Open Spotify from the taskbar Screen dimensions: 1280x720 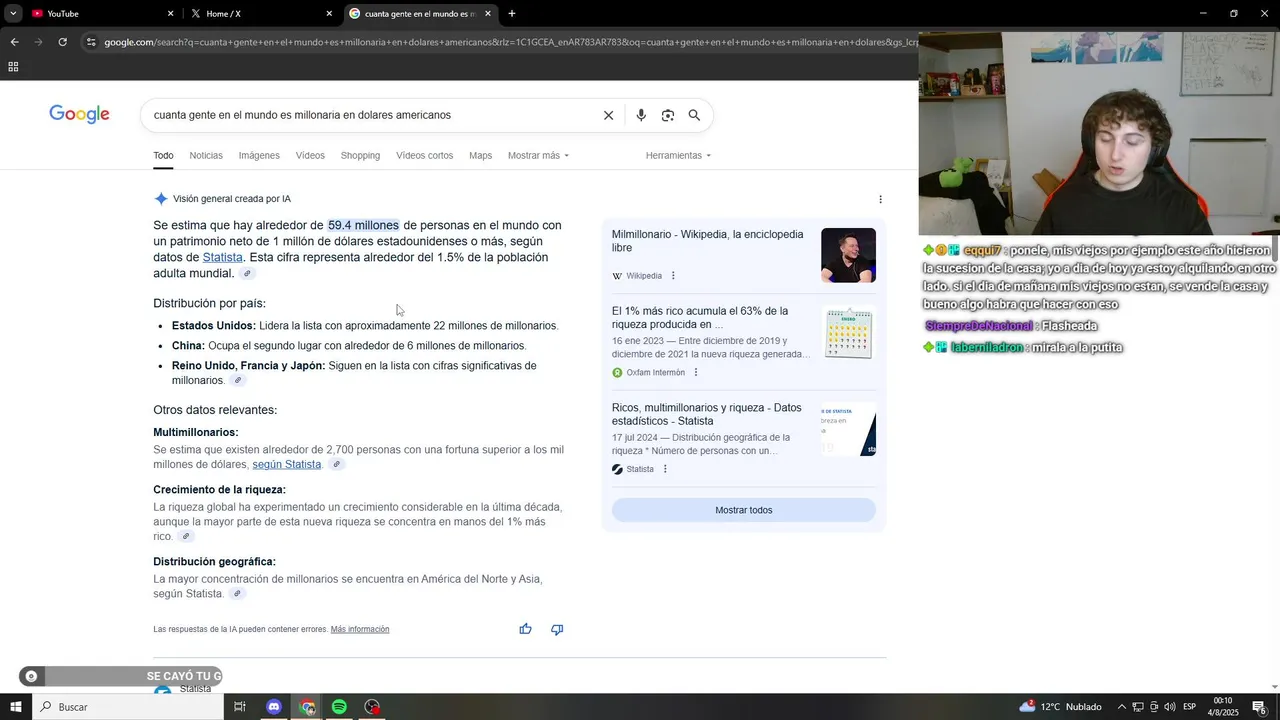point(339,707)
